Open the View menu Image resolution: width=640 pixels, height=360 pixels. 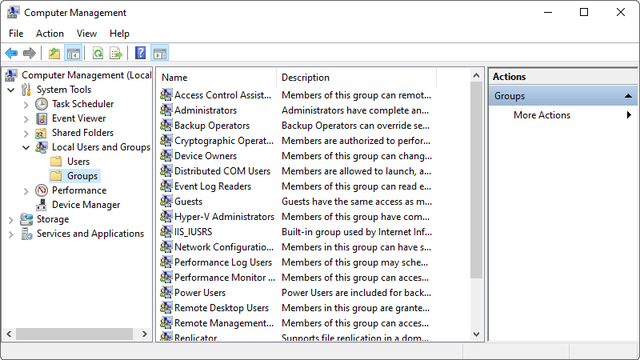[x=87, y=33]
